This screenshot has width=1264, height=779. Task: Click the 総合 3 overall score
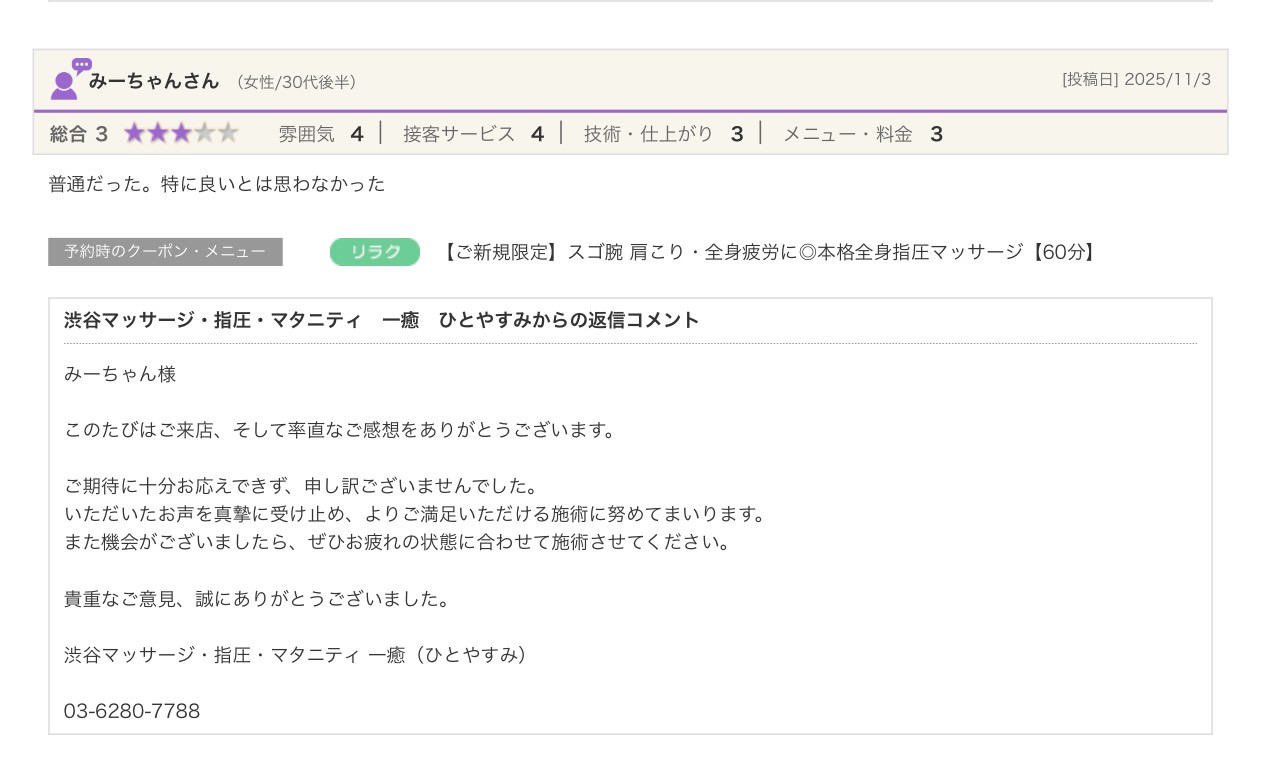(79, 134)
